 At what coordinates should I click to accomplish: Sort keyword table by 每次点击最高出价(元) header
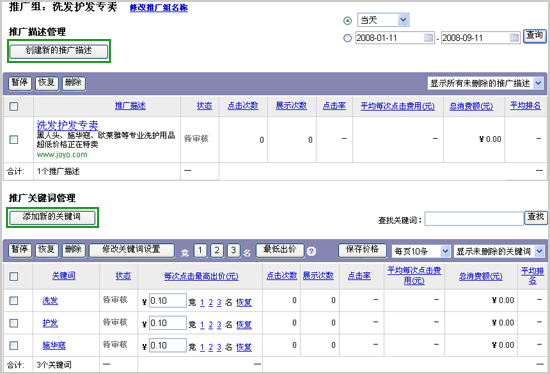click(x=201, y=276)
